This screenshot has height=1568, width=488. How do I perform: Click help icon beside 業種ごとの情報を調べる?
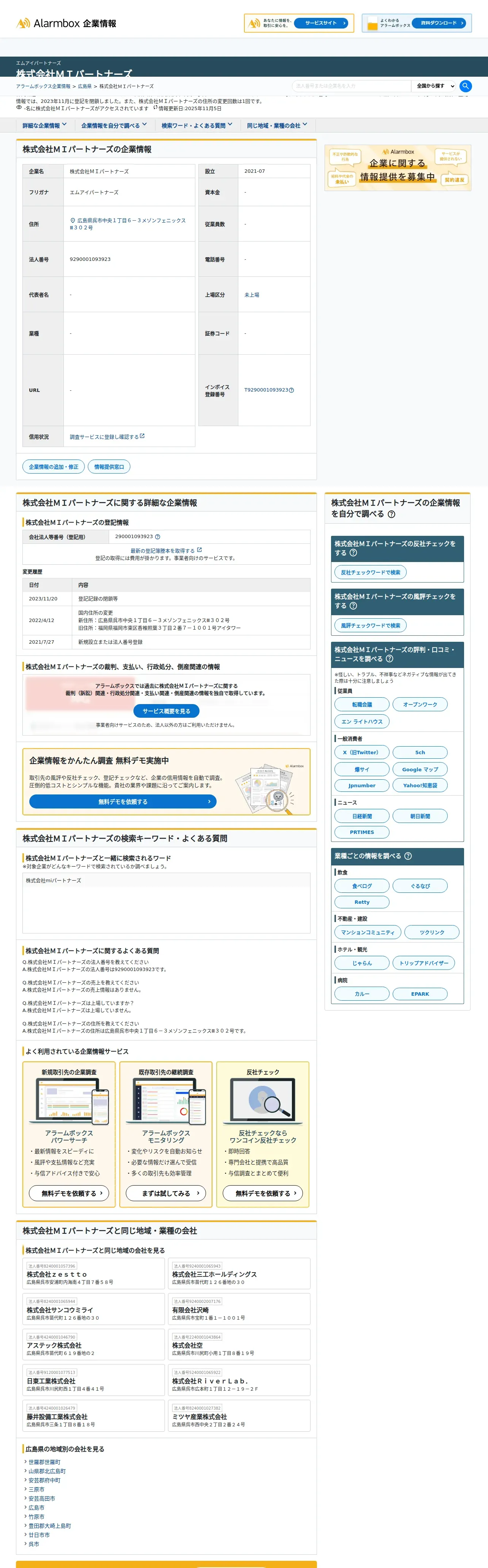407,856
